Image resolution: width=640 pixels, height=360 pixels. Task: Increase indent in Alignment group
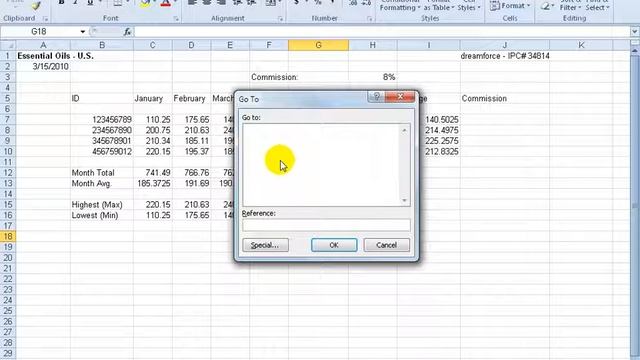251,3
